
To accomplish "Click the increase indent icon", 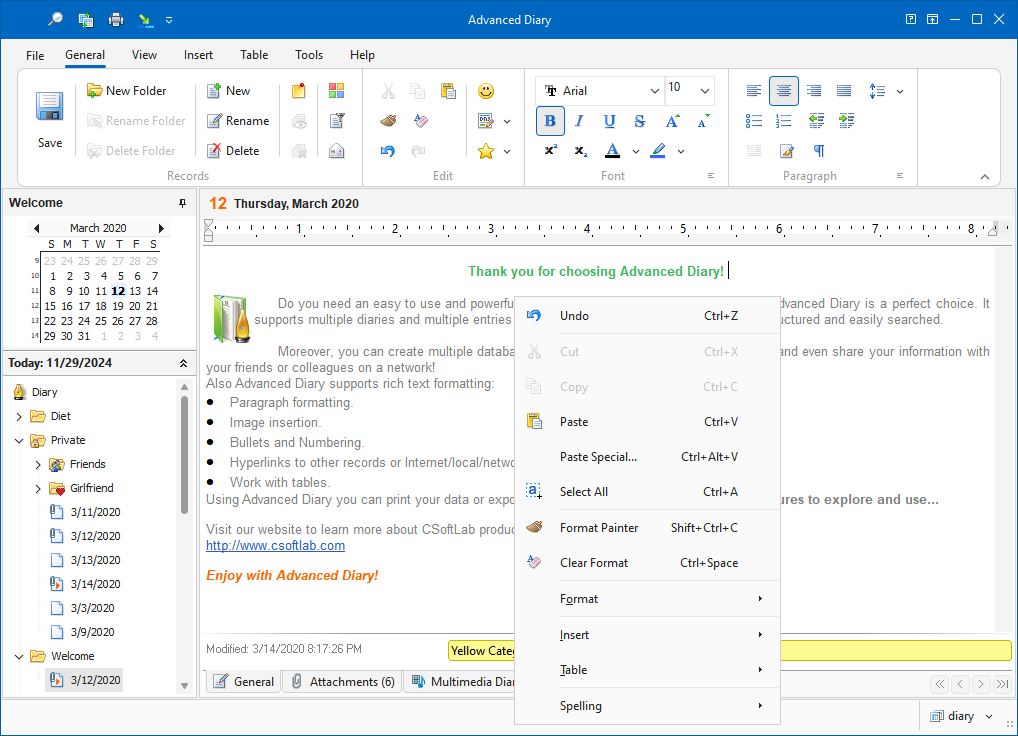I will coord(846,121).
